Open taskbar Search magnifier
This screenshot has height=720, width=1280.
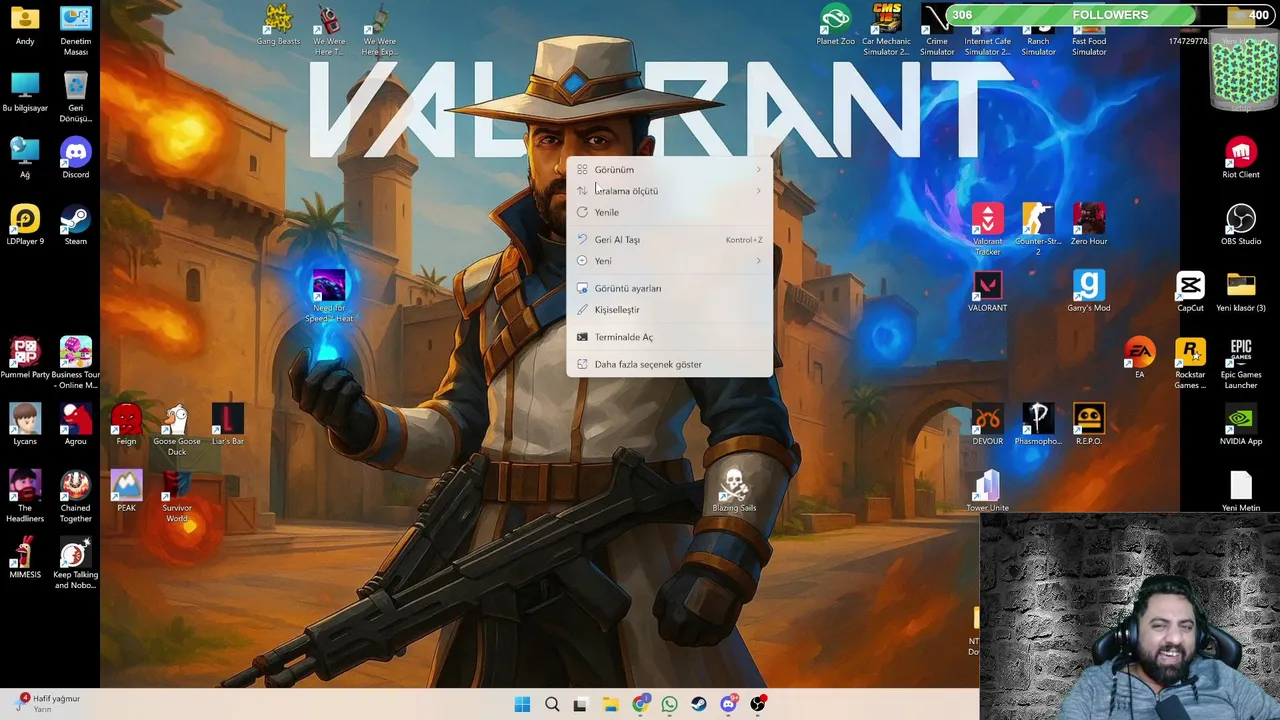coord(552,704)
